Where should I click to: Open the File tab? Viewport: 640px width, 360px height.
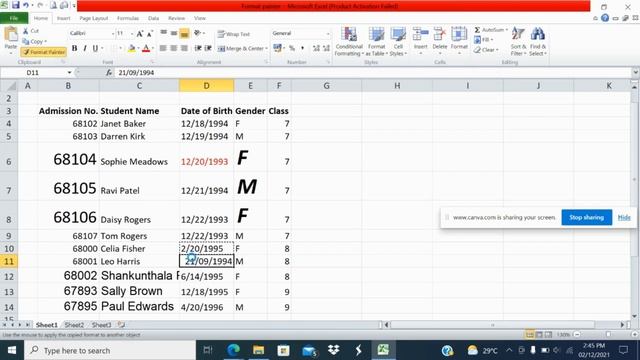tap(14, 18)
